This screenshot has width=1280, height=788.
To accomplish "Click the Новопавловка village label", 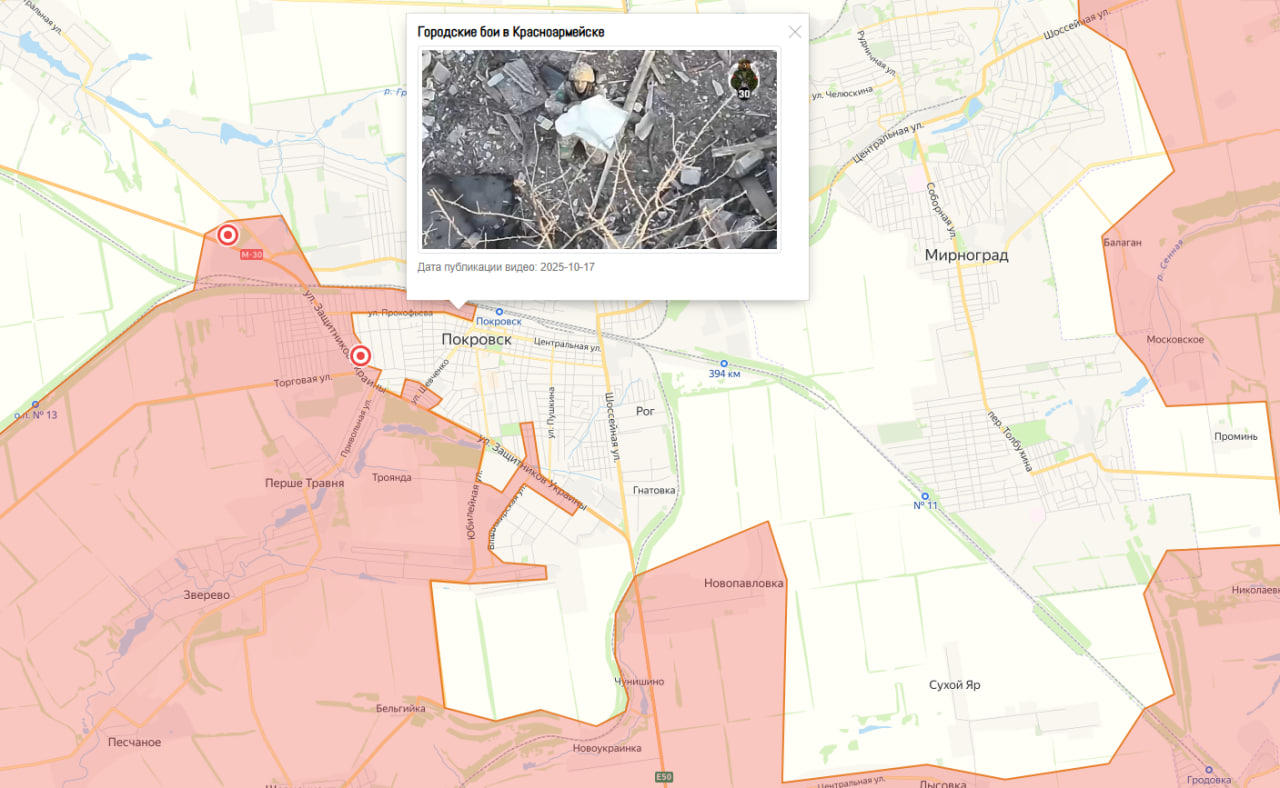I will [x=744, y=582].
